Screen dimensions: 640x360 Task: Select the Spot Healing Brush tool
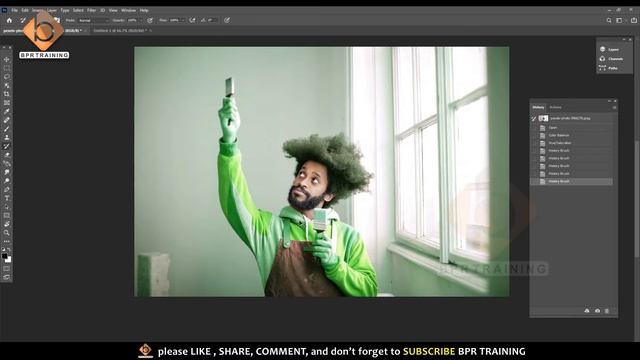point(7,120)
